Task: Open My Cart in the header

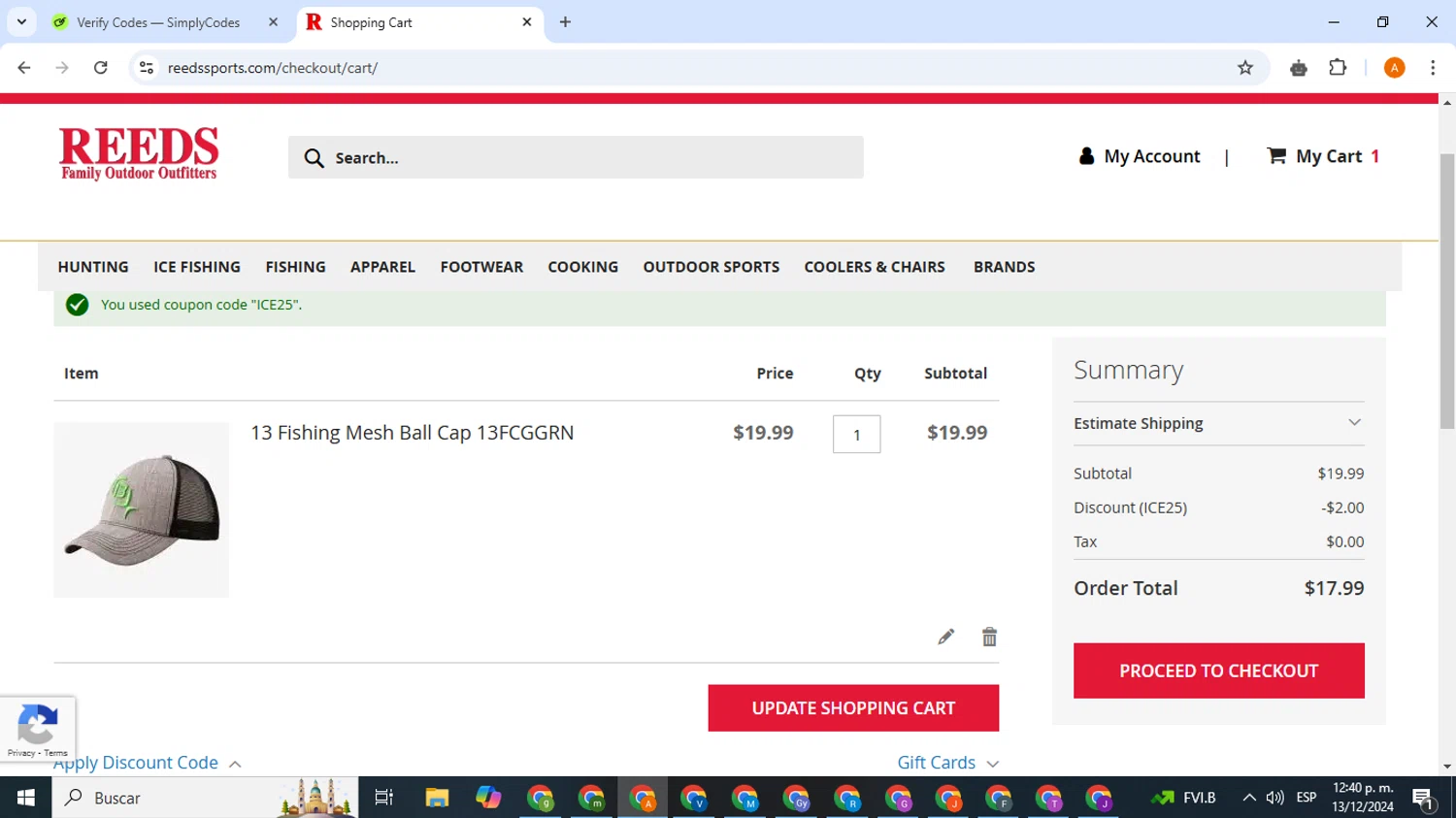Action: point(1323,156)
